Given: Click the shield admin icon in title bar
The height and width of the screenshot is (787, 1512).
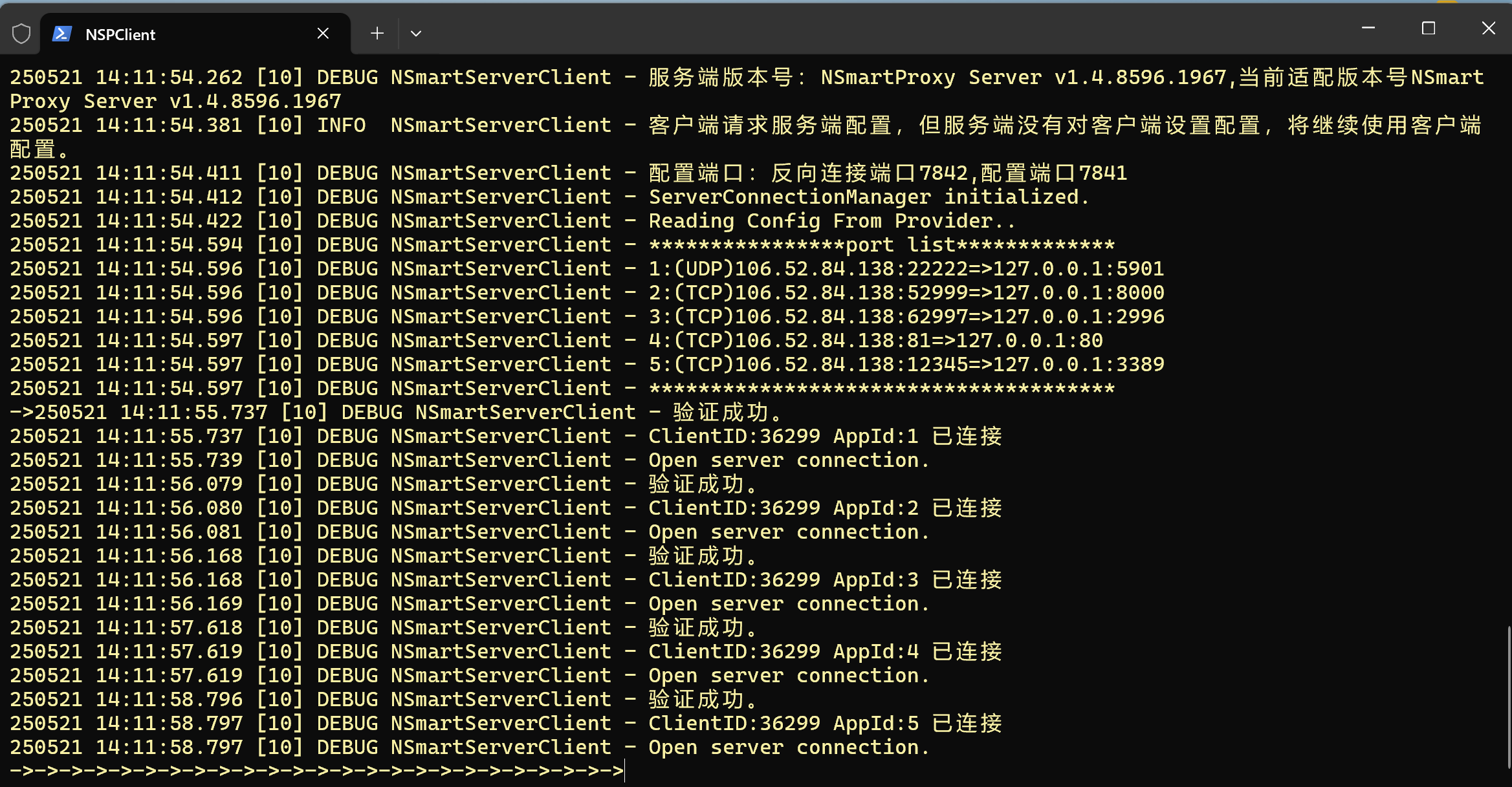Looking at the screenshot, I should pos(21,34).
